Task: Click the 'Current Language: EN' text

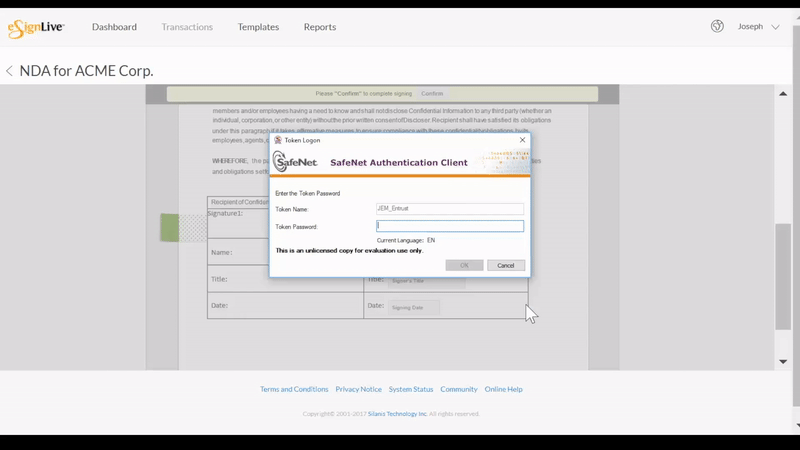Action: tap(406, 240)
